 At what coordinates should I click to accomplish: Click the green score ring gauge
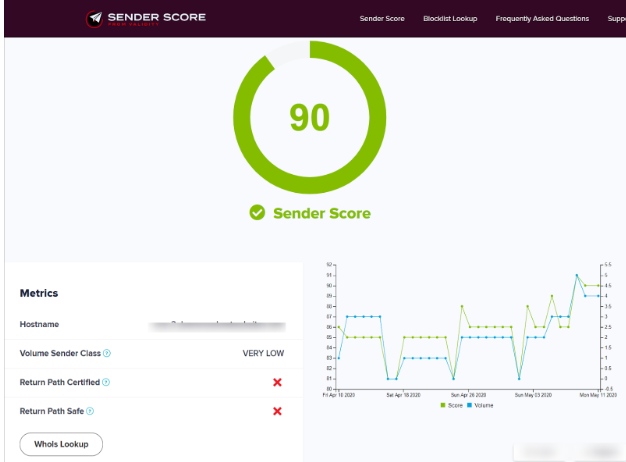tap(309, 117)
